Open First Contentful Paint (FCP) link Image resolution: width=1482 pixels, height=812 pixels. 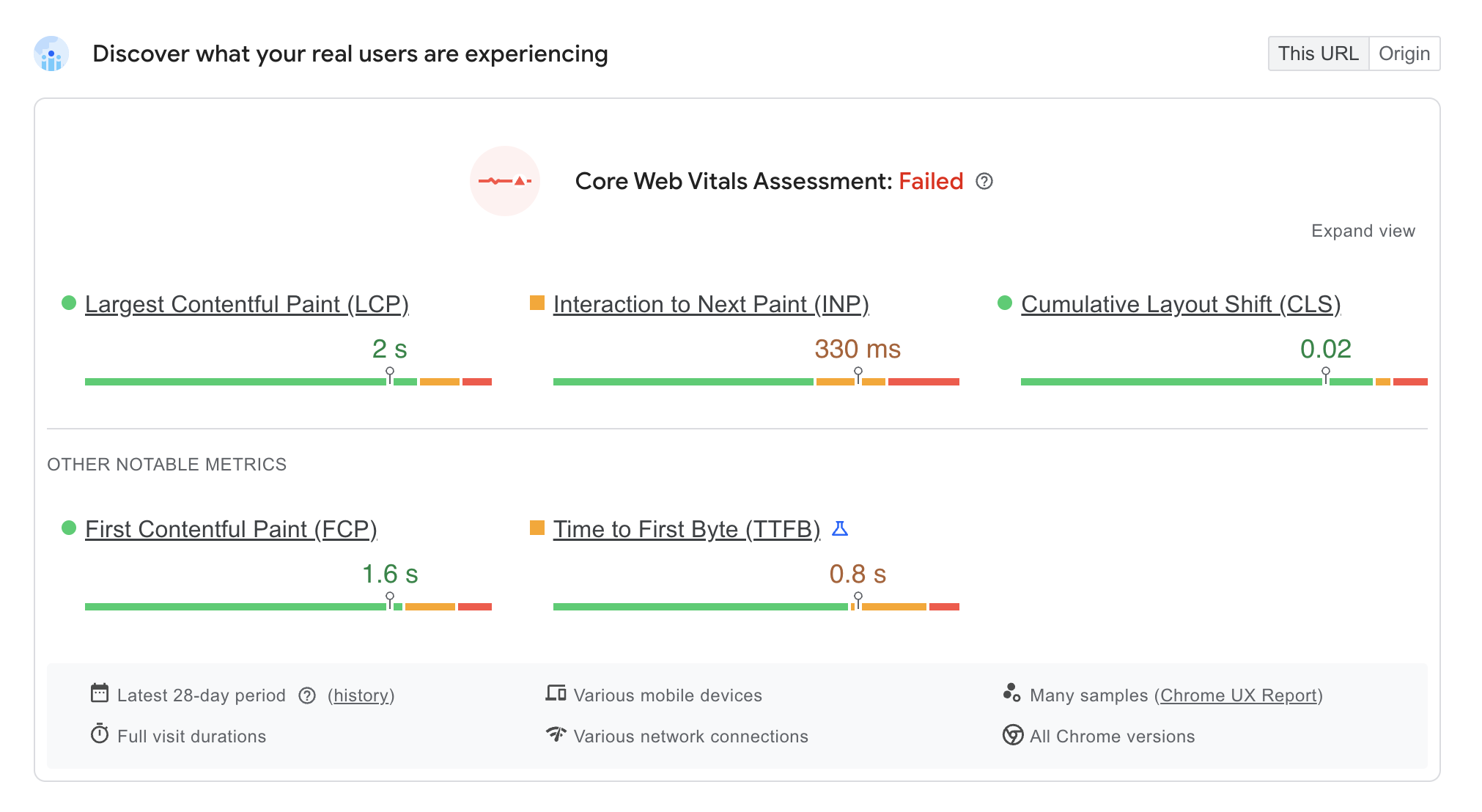[231, 529]
